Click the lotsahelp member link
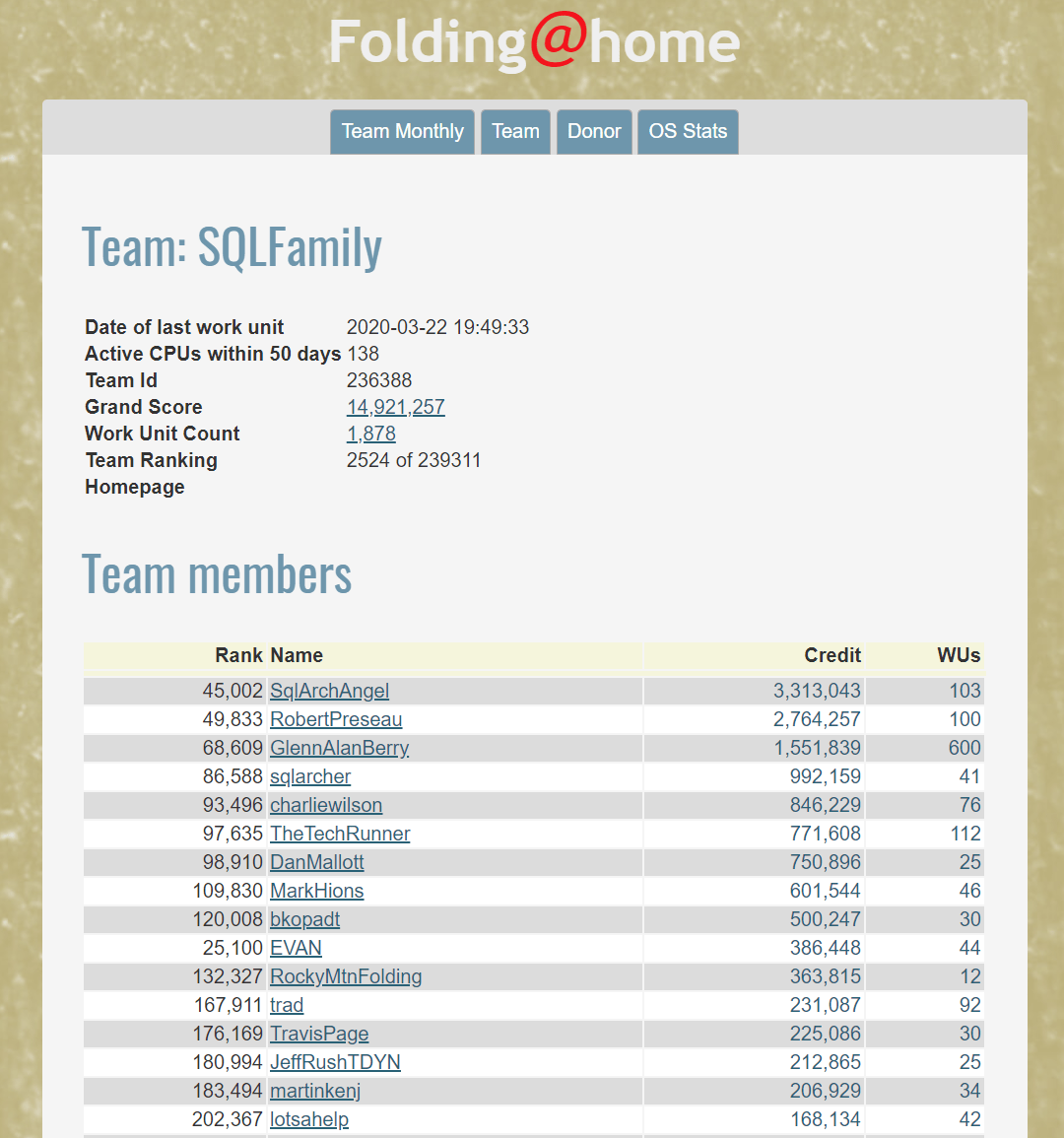1064x1138 pixels. click(309, 1119)
